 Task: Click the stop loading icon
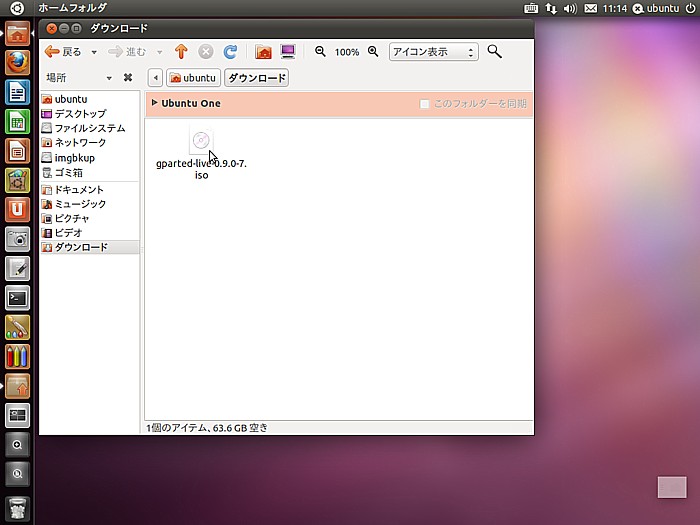(x=205, y=52)
